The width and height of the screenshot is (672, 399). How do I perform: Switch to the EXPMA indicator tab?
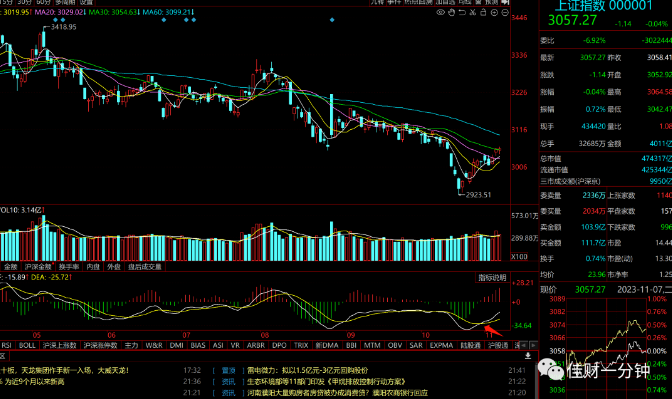tap(441, 345)
